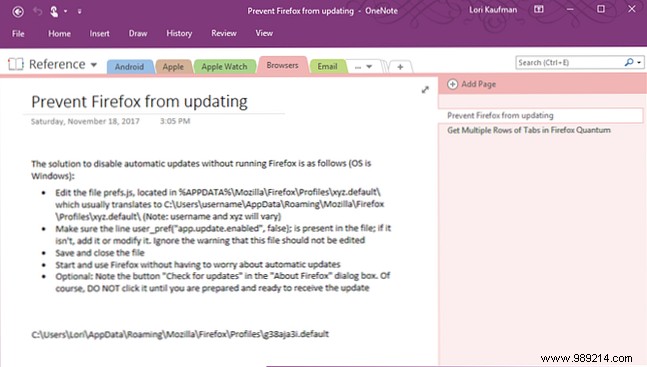
Task: Click the notebook icon beside Reference
Action: pos(16,64)
